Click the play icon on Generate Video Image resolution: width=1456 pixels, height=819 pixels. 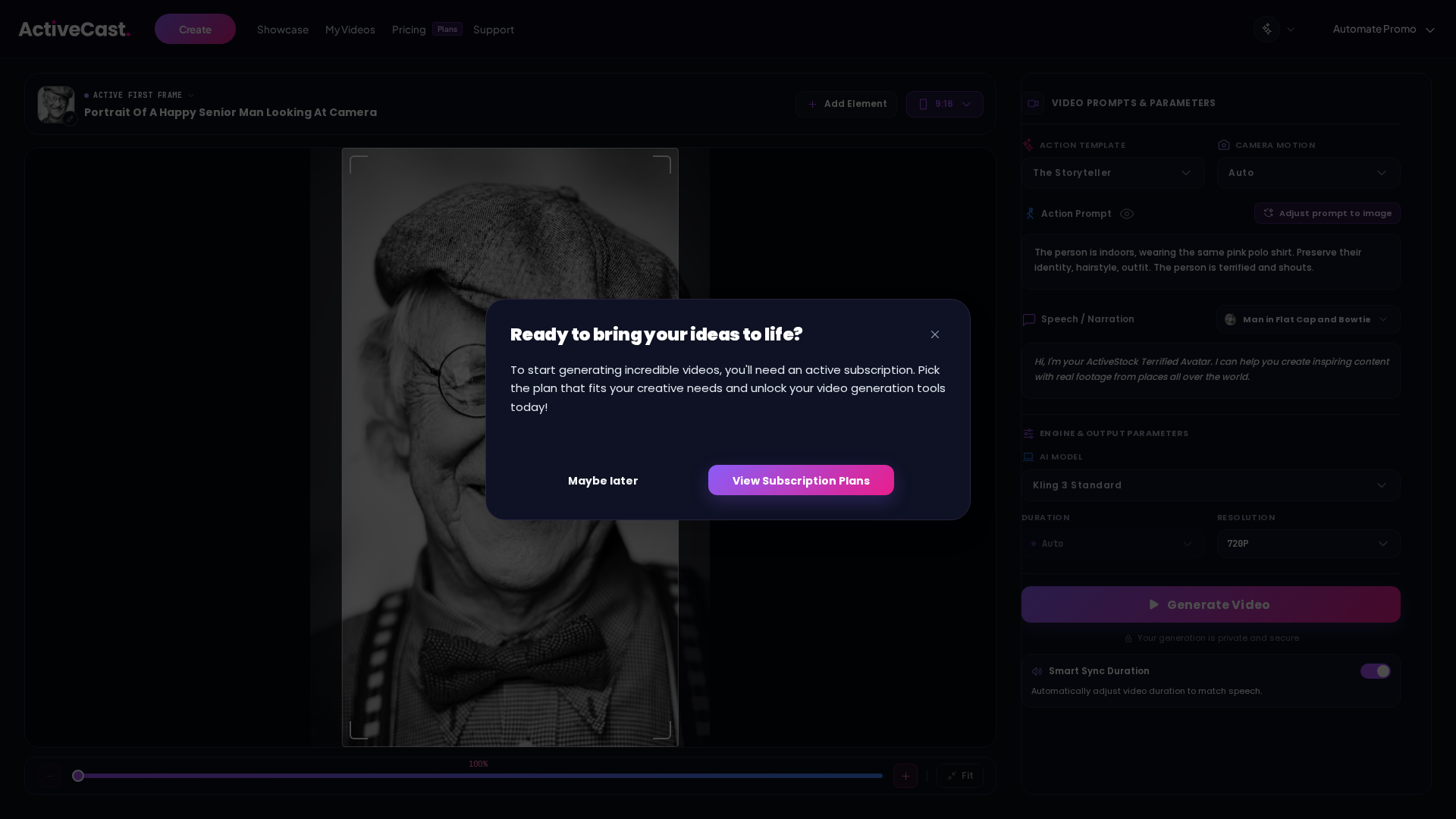pos(1154,604)
